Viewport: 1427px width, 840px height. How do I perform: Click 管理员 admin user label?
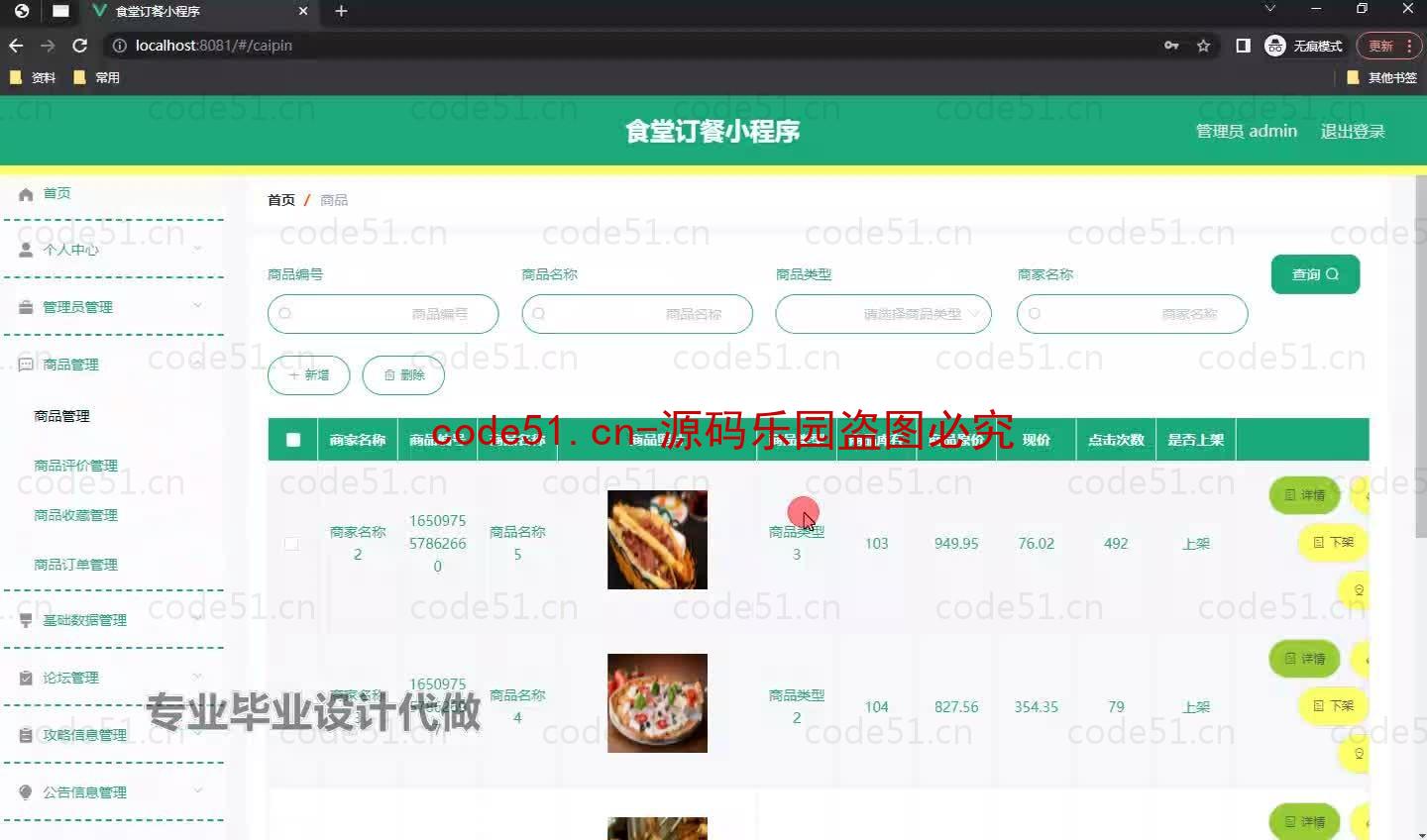(x=1247, y=132)
